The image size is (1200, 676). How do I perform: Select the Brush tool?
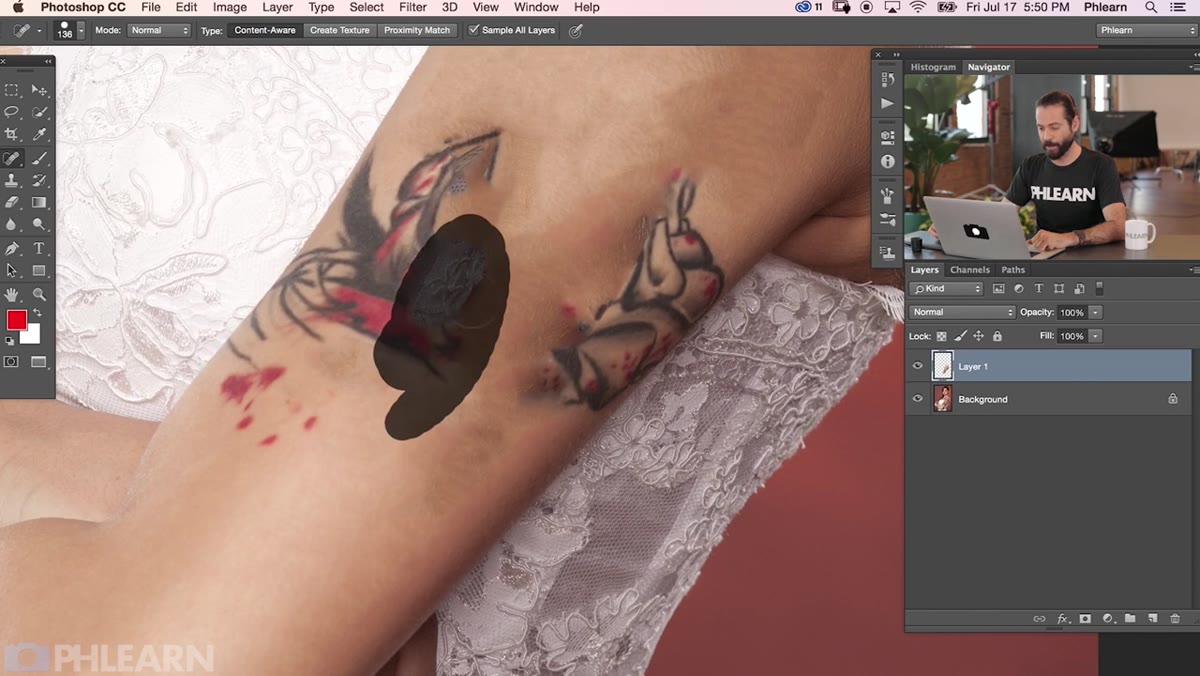39,158
